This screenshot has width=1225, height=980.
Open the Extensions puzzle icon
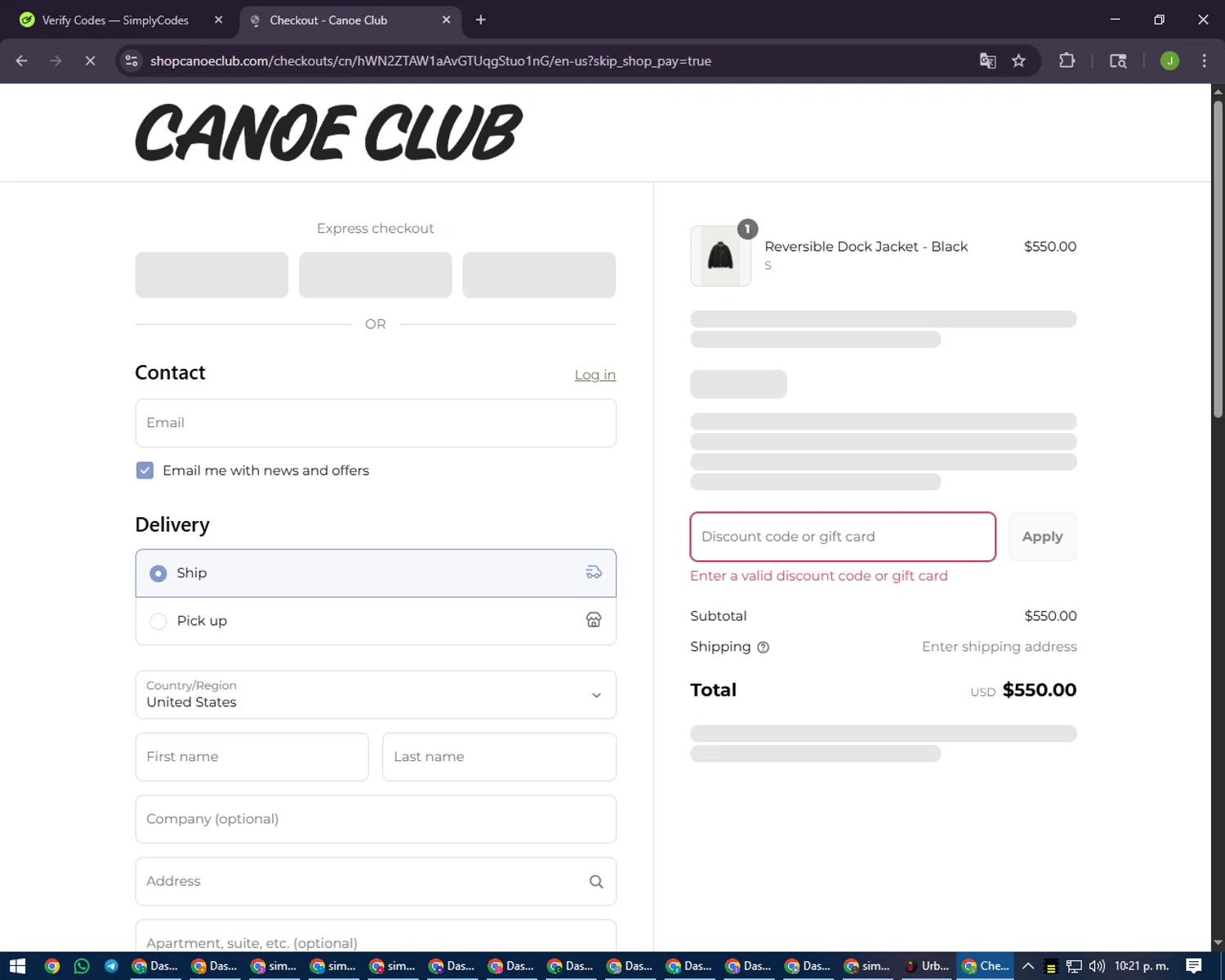pos(1067,60)
